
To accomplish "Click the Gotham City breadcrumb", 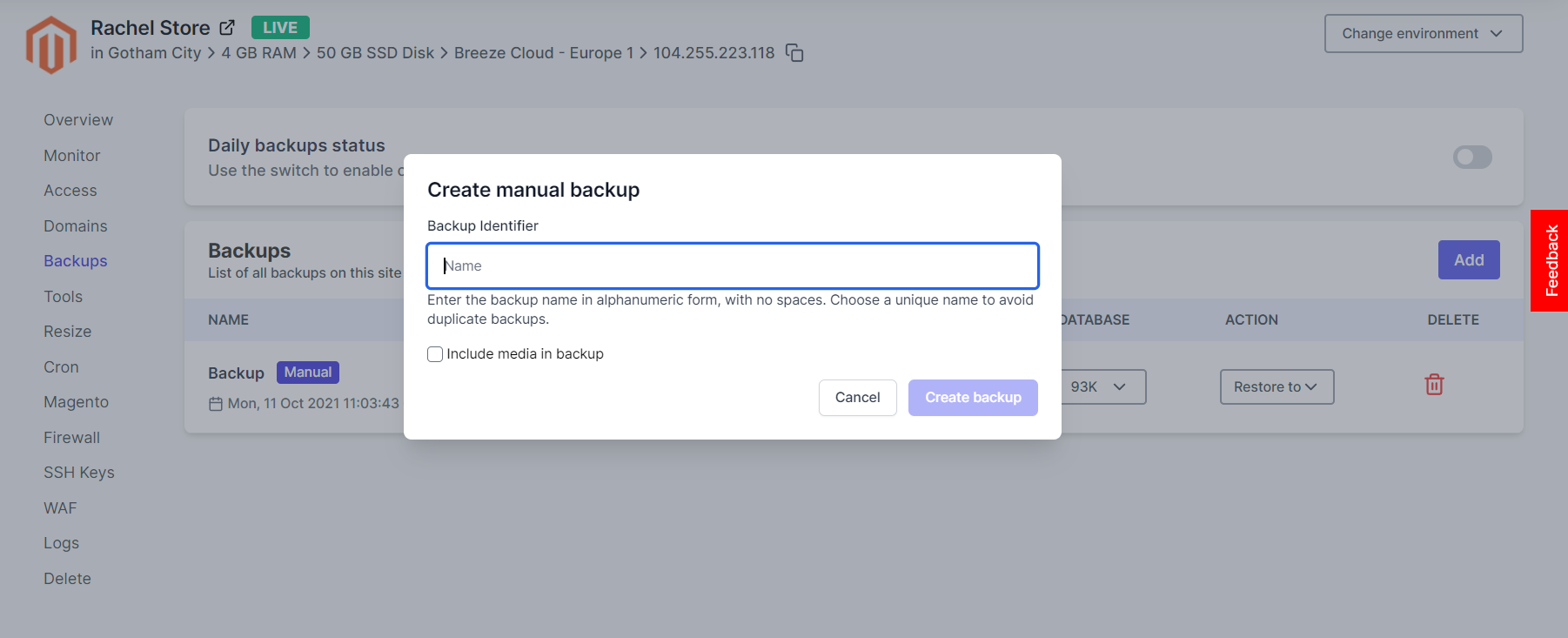I will coord(155,53).
